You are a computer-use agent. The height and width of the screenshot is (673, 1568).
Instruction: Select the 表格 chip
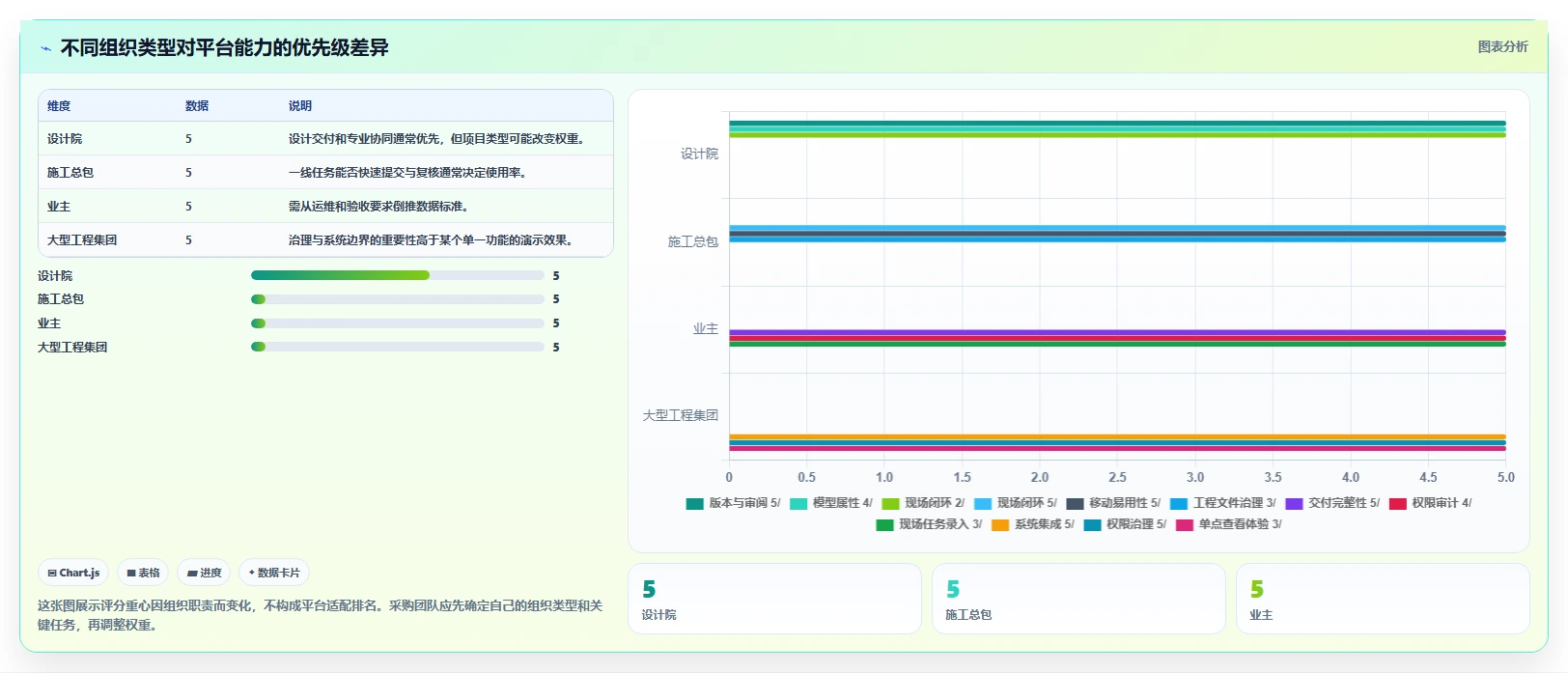(143, 573)
